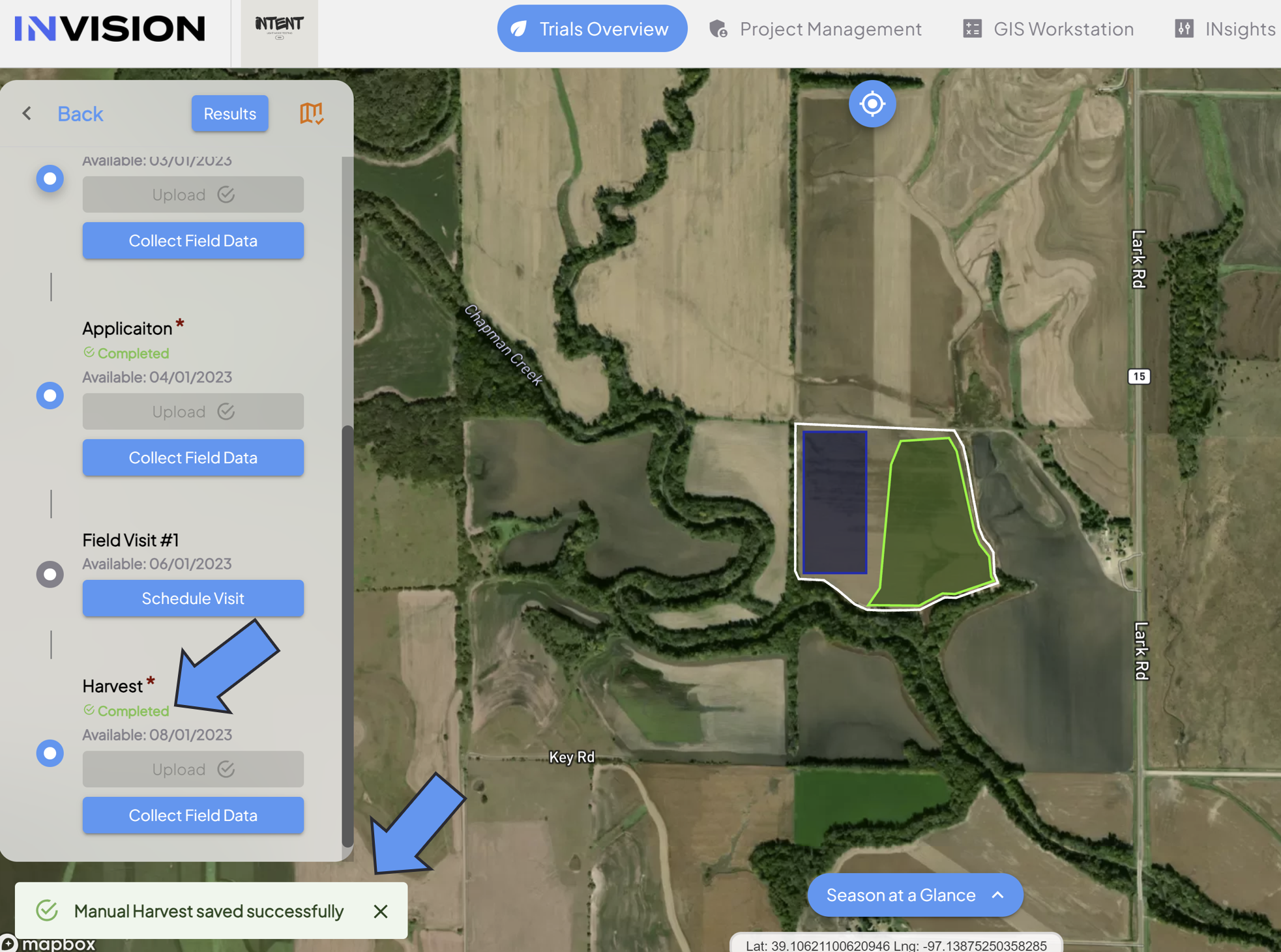Dismiss the Manual Harvest saved notification
Viewport: 1281px width, 952px height.
coord(381,911)
